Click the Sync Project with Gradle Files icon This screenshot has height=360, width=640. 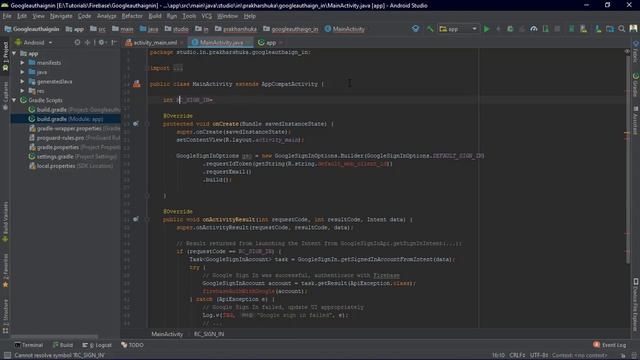coord(571,29)
